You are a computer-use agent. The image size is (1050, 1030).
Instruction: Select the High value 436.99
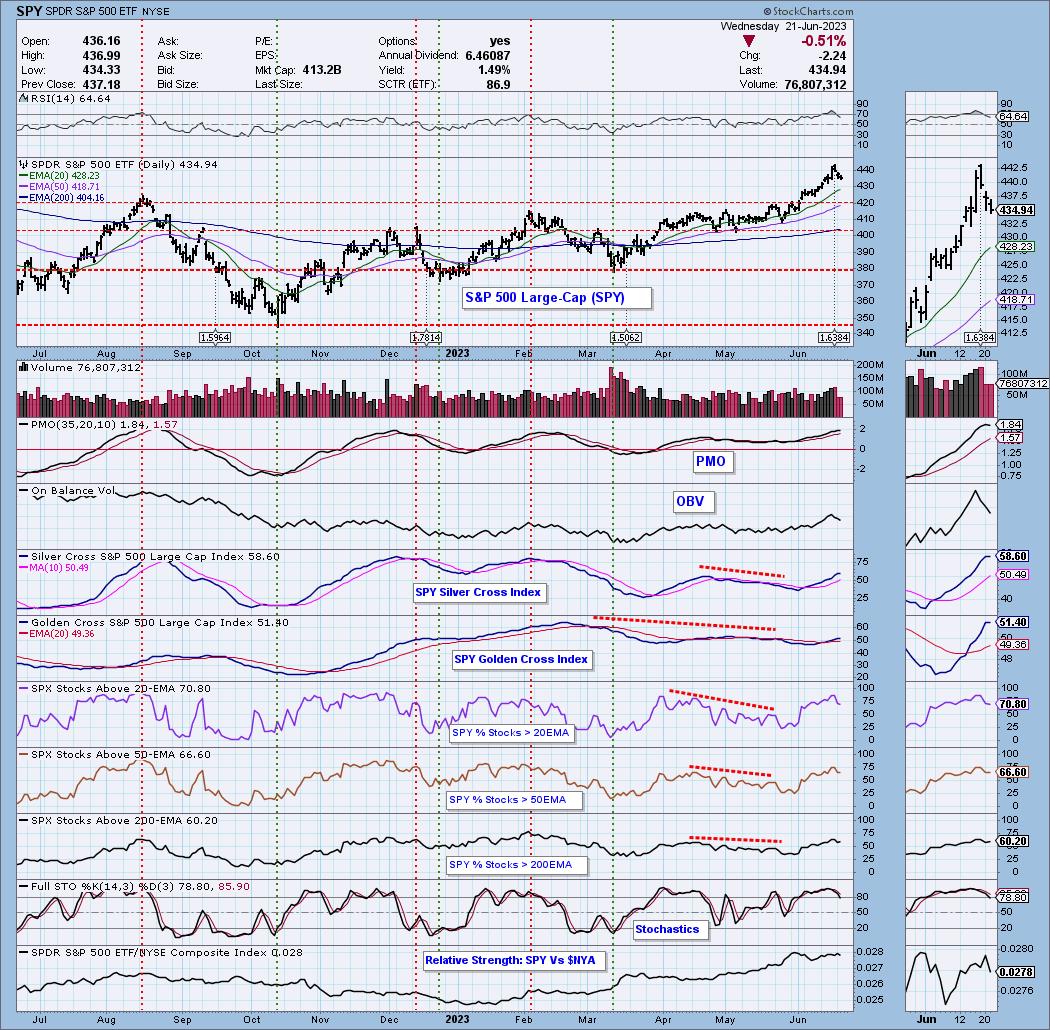(101, 56)
